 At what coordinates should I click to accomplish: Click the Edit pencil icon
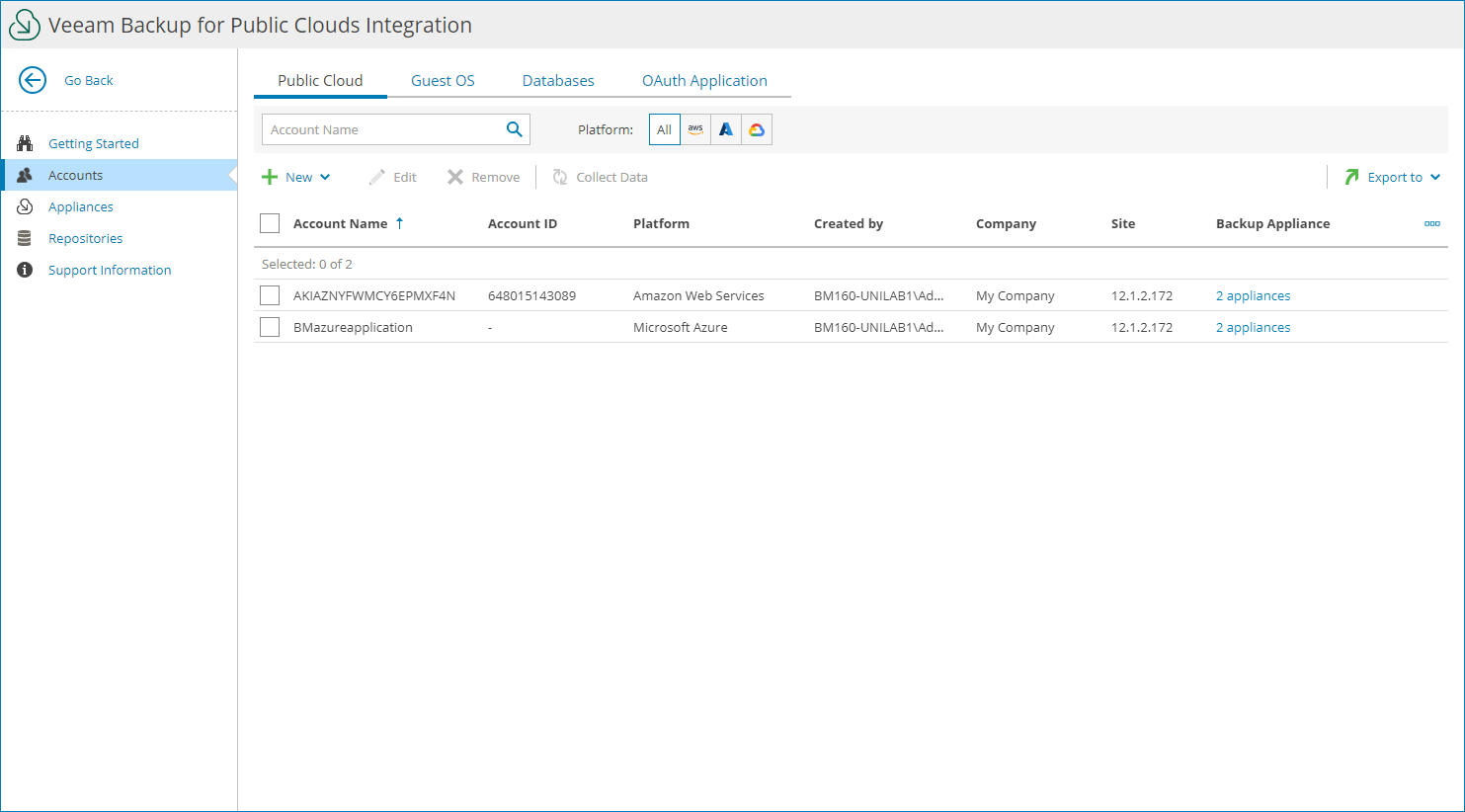[376, 177]
